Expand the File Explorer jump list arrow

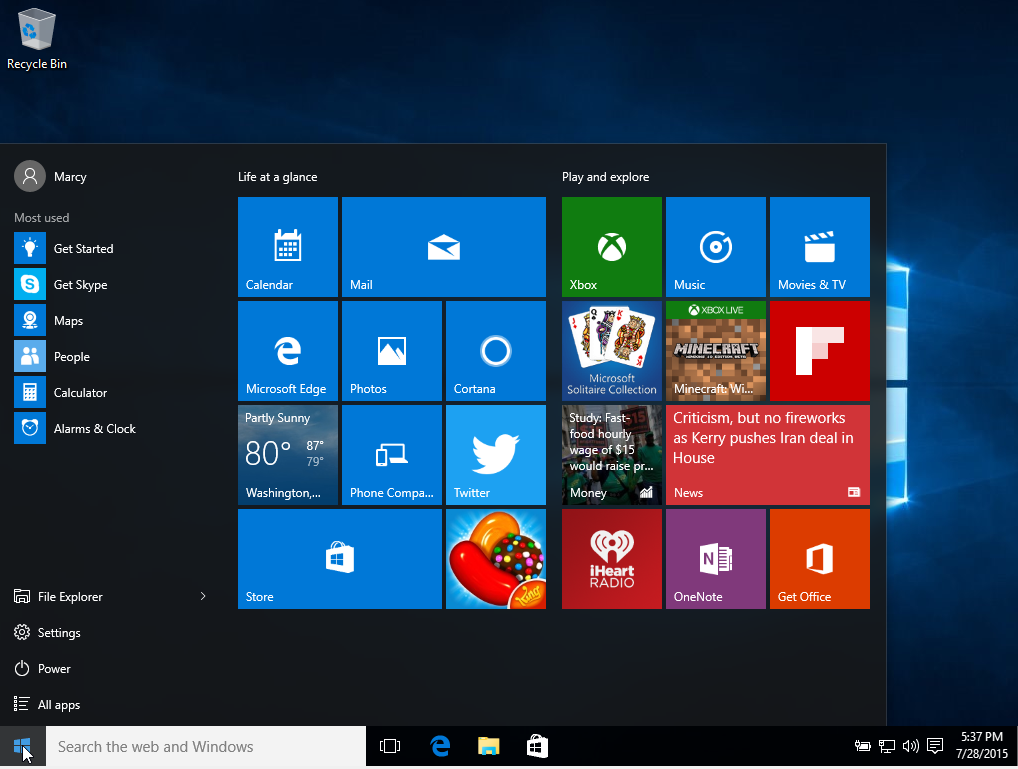(x=203, y=596)
